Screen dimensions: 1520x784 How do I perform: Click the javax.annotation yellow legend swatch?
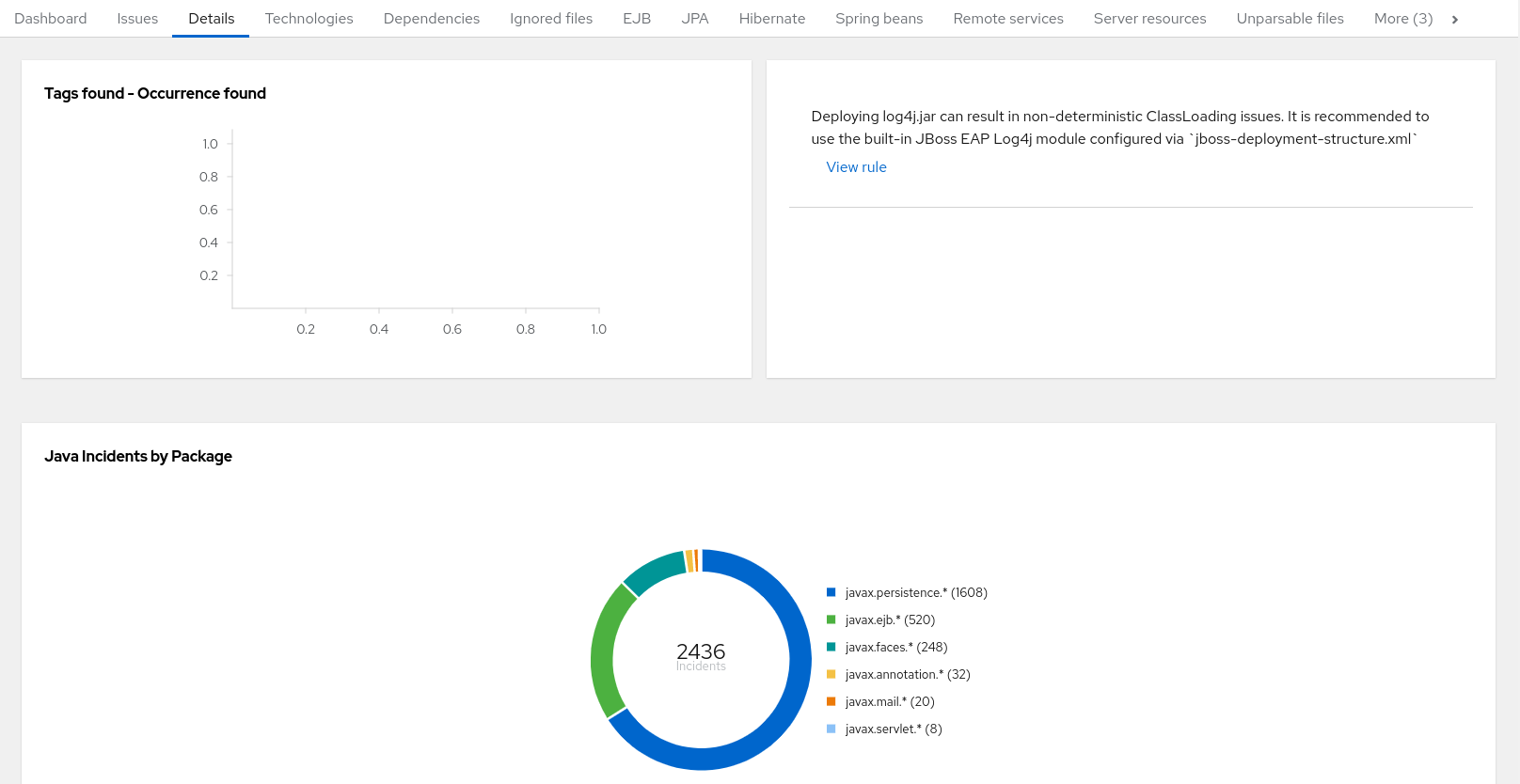coord(831,675)
